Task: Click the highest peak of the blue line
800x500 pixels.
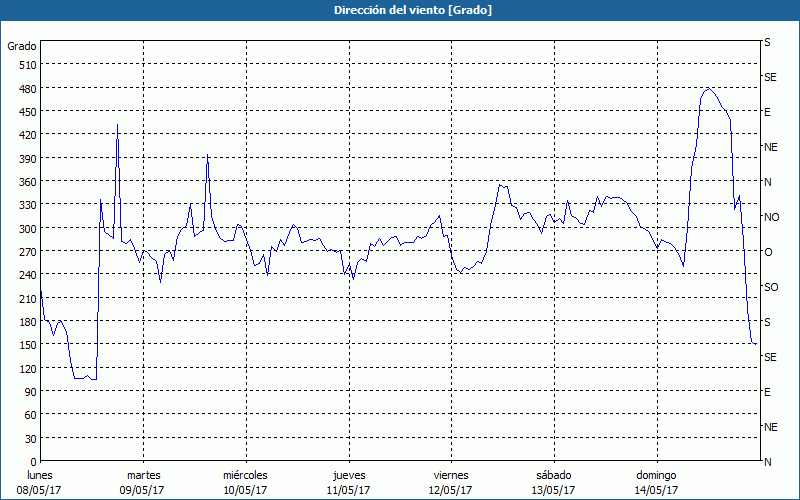Action: (x=709, y=89)
